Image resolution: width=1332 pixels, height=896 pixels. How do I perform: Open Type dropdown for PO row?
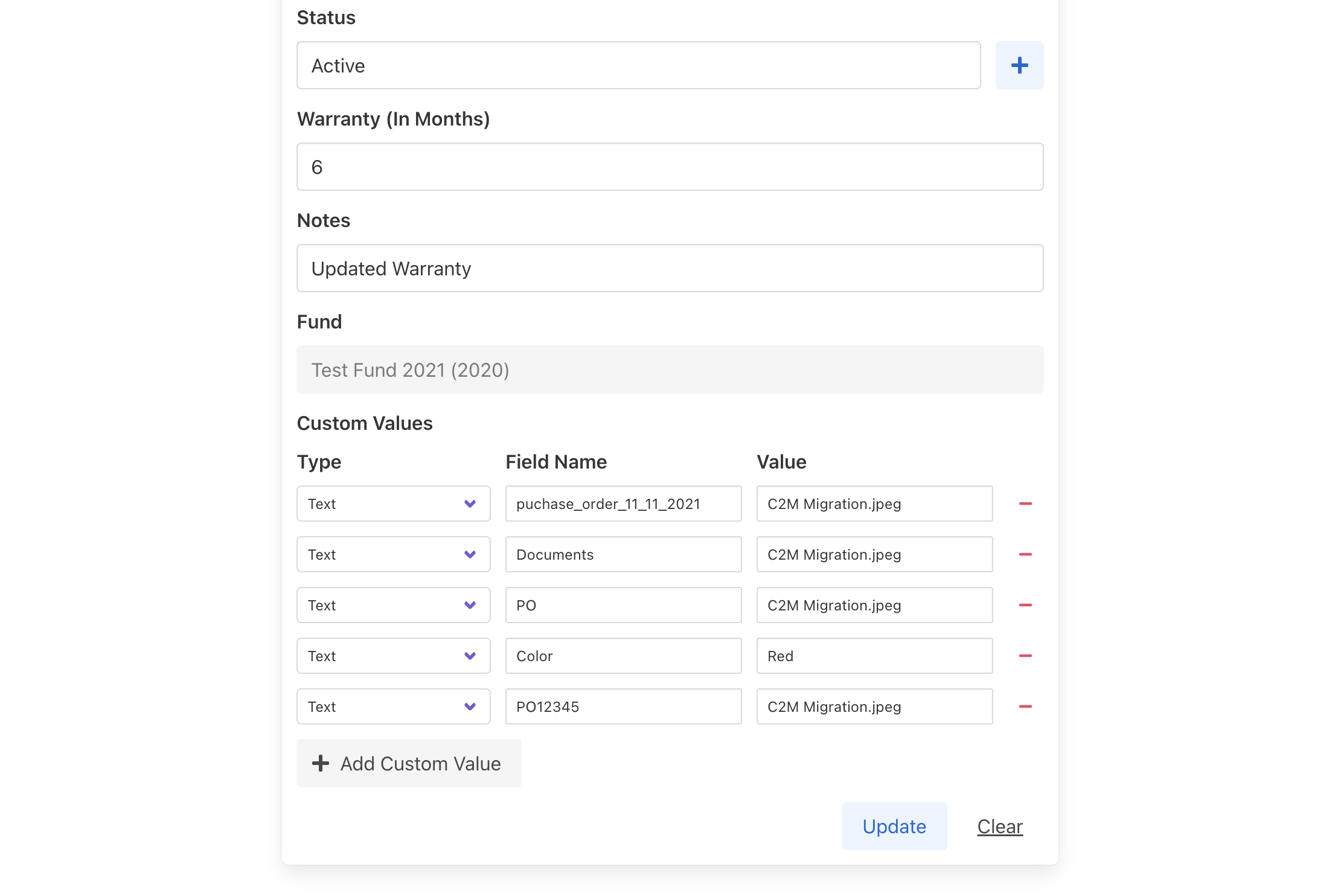[393, 605]
